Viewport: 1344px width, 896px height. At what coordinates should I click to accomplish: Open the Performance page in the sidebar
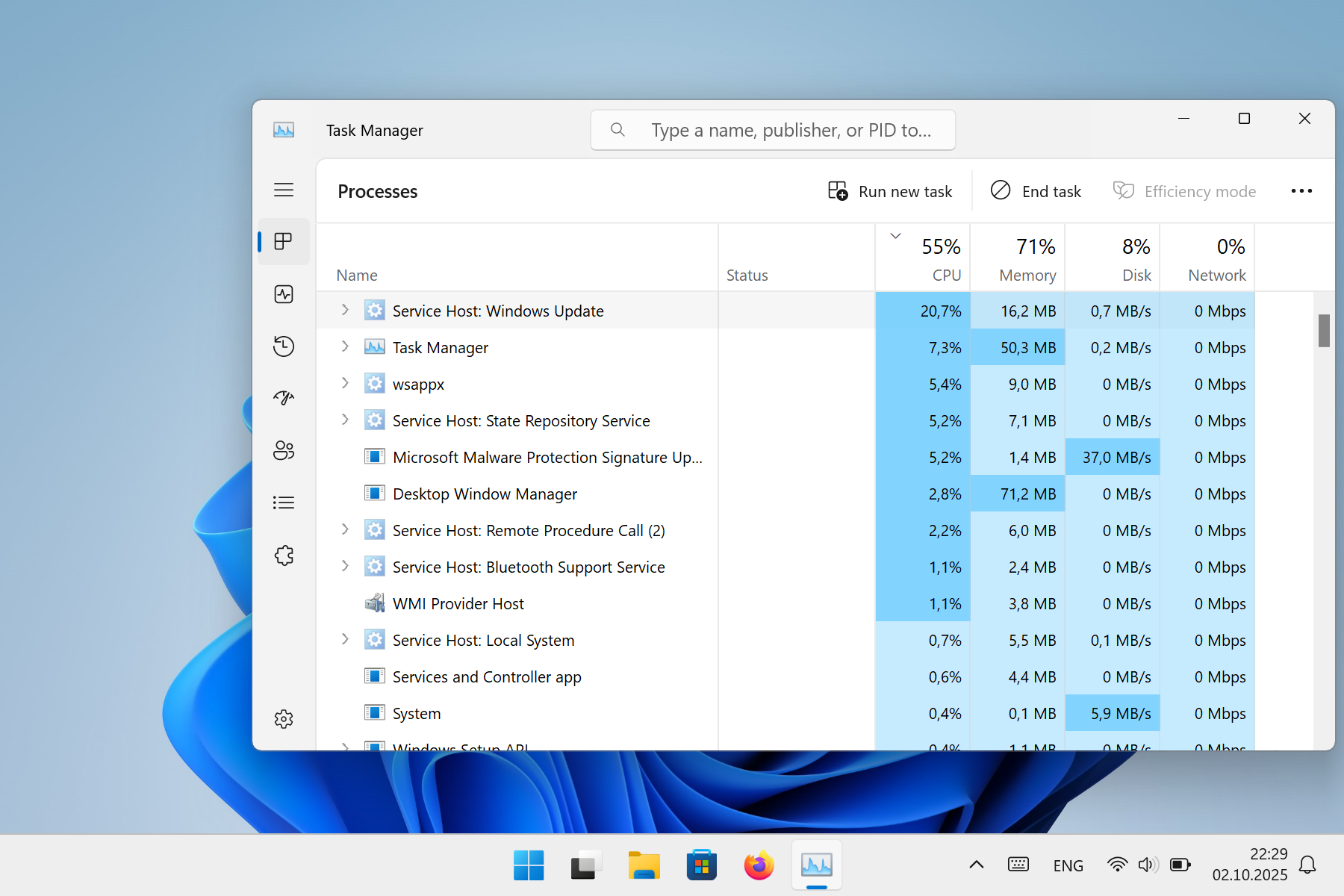click(284, 294)
